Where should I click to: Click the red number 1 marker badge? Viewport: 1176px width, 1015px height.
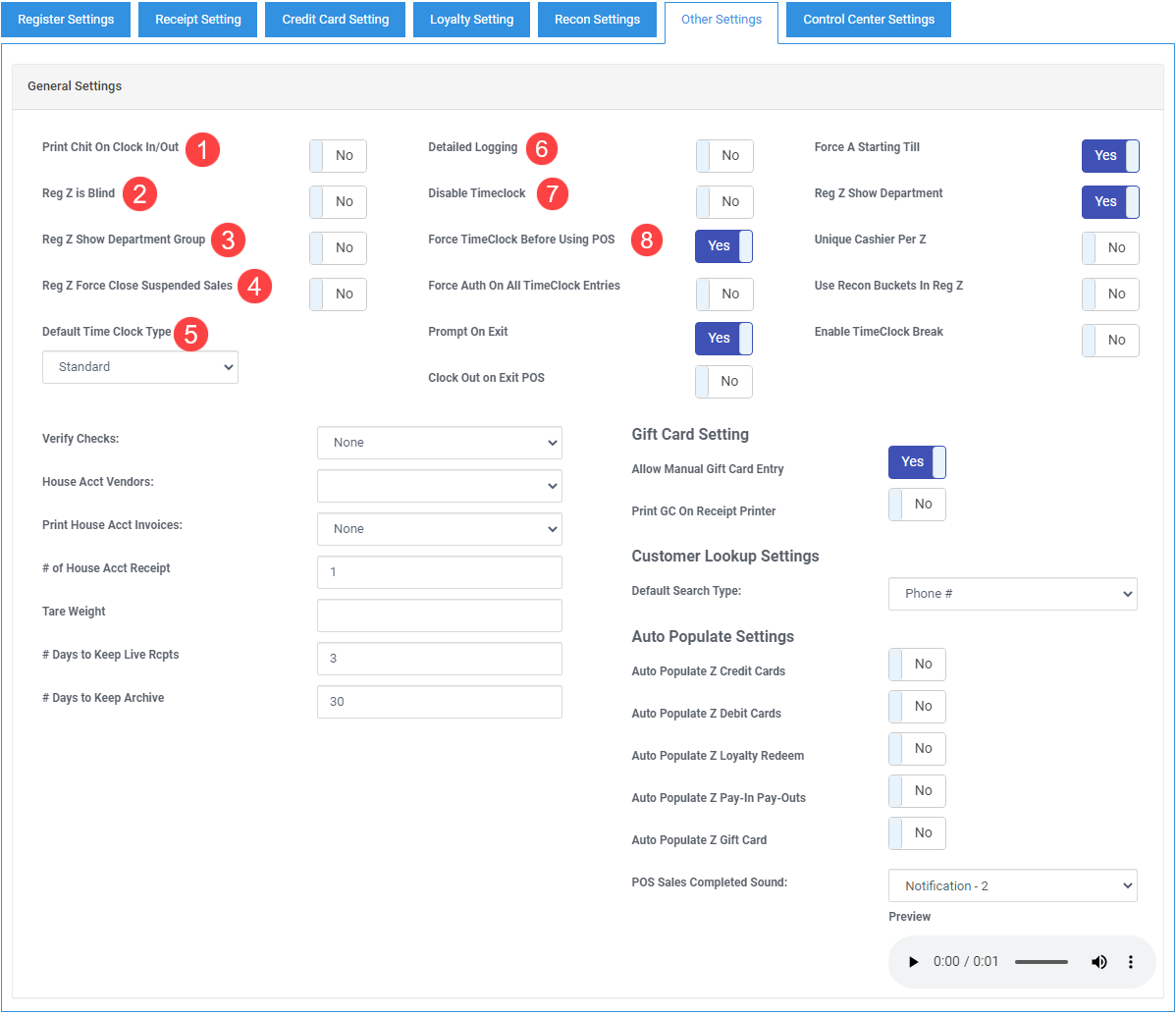[x=203, y=150]
